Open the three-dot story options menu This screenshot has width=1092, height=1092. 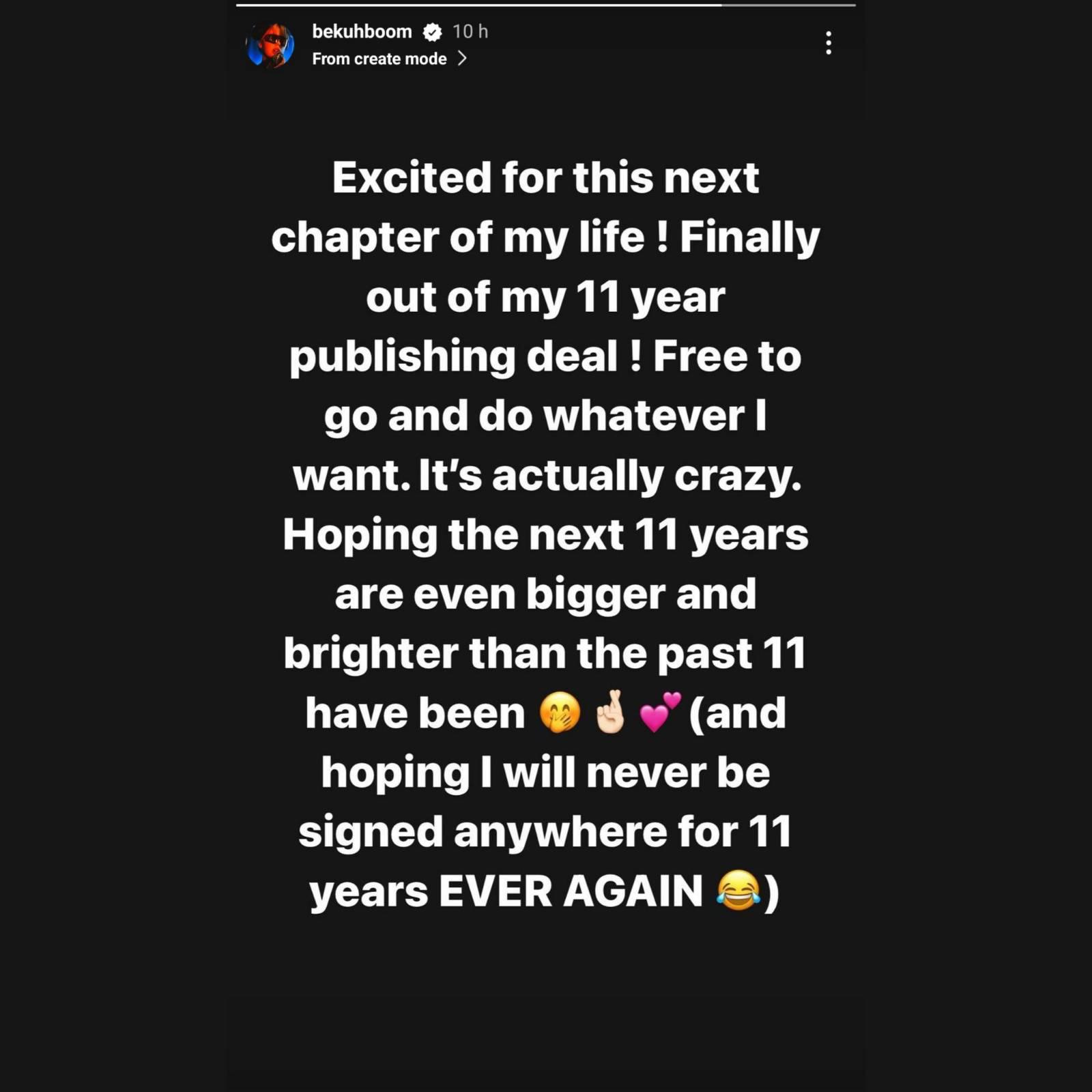pos(828,43)
